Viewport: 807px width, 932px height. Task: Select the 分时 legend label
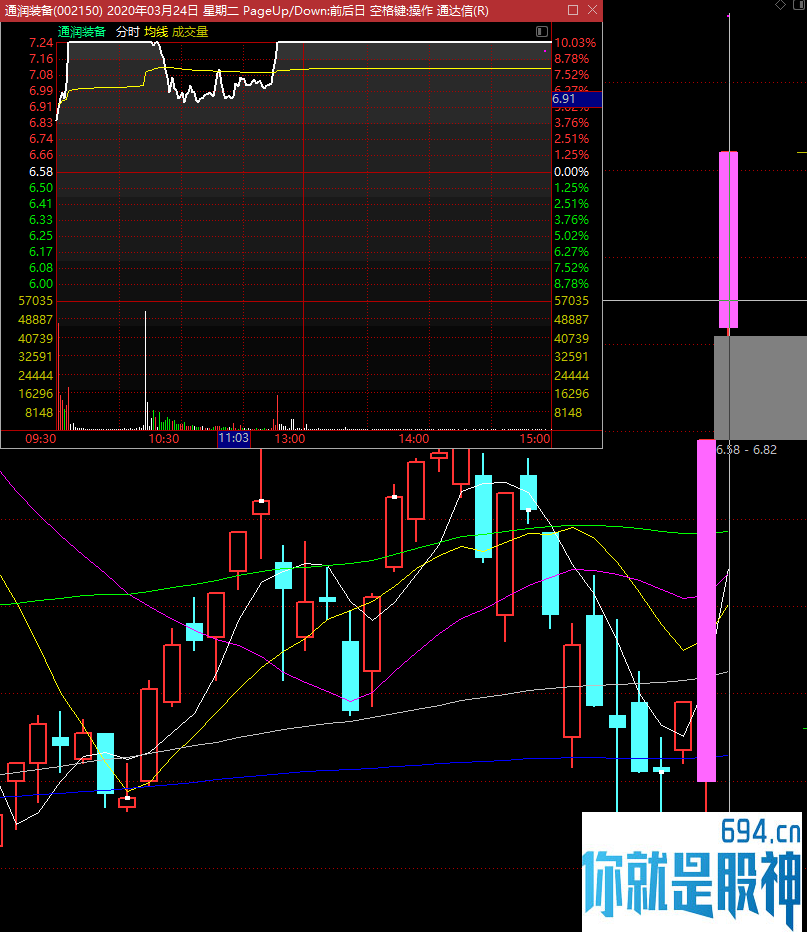coord(127,32)
